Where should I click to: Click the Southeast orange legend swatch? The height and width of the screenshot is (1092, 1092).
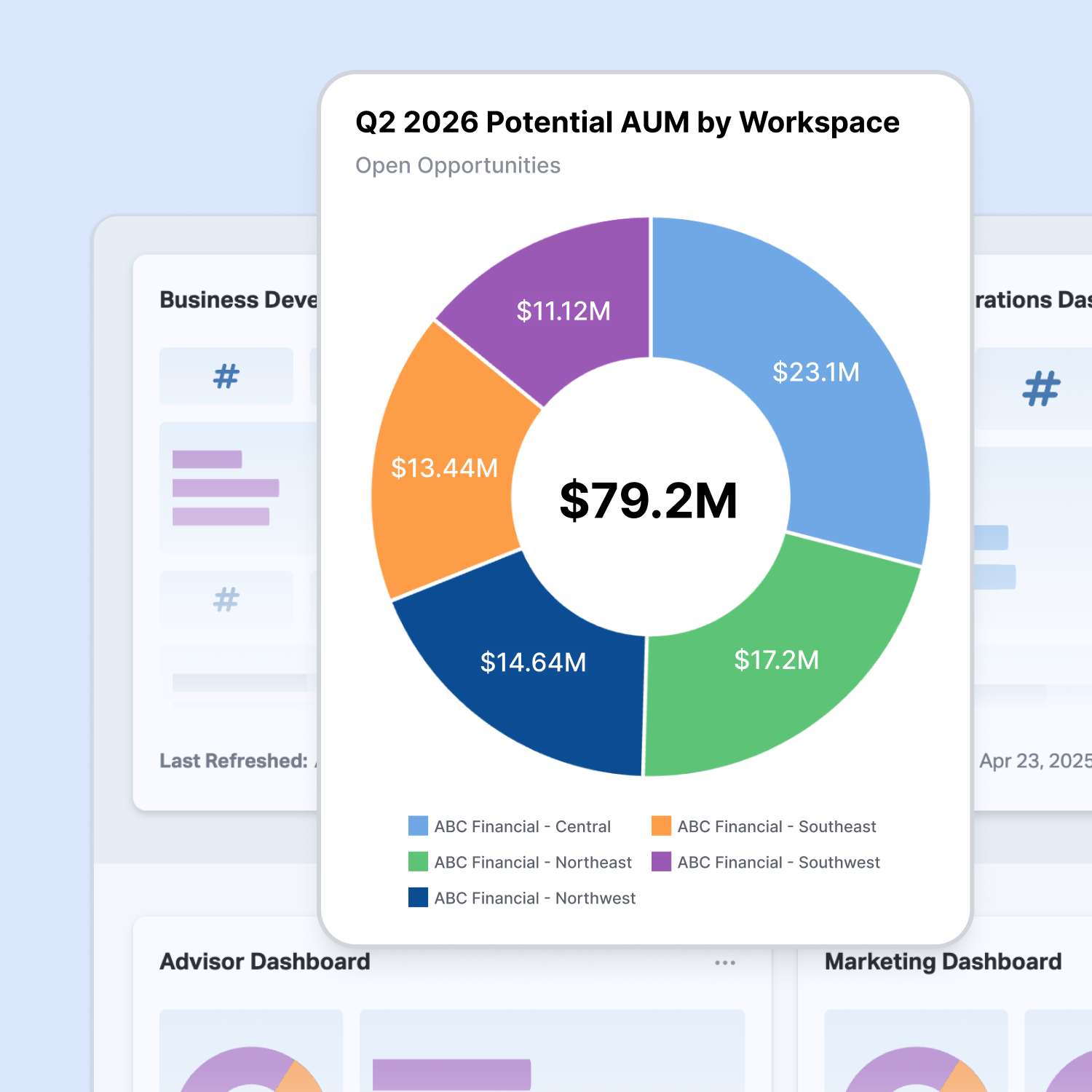click(x=661, y=826)
